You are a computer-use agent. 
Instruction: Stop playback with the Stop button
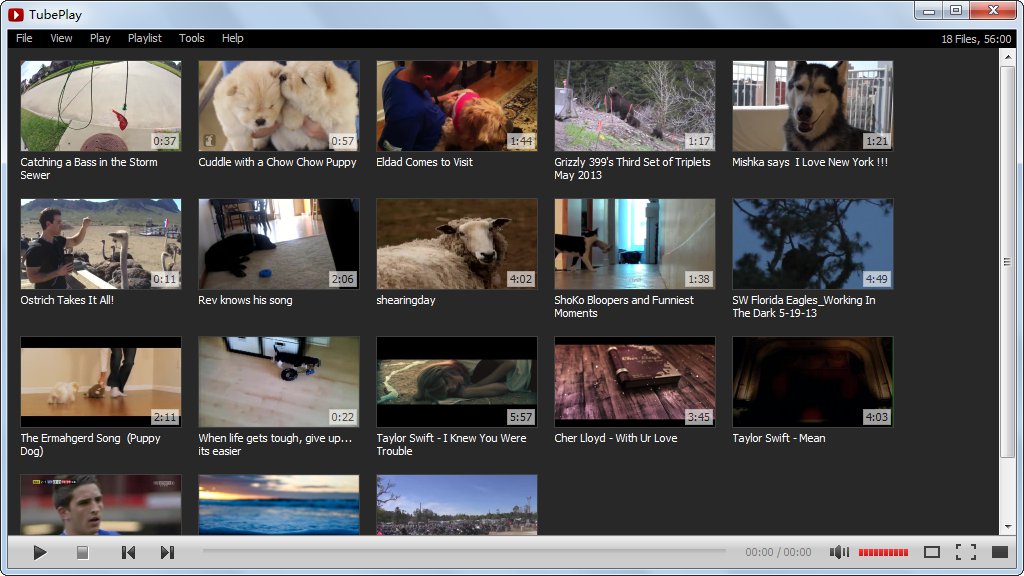[82, 552]
